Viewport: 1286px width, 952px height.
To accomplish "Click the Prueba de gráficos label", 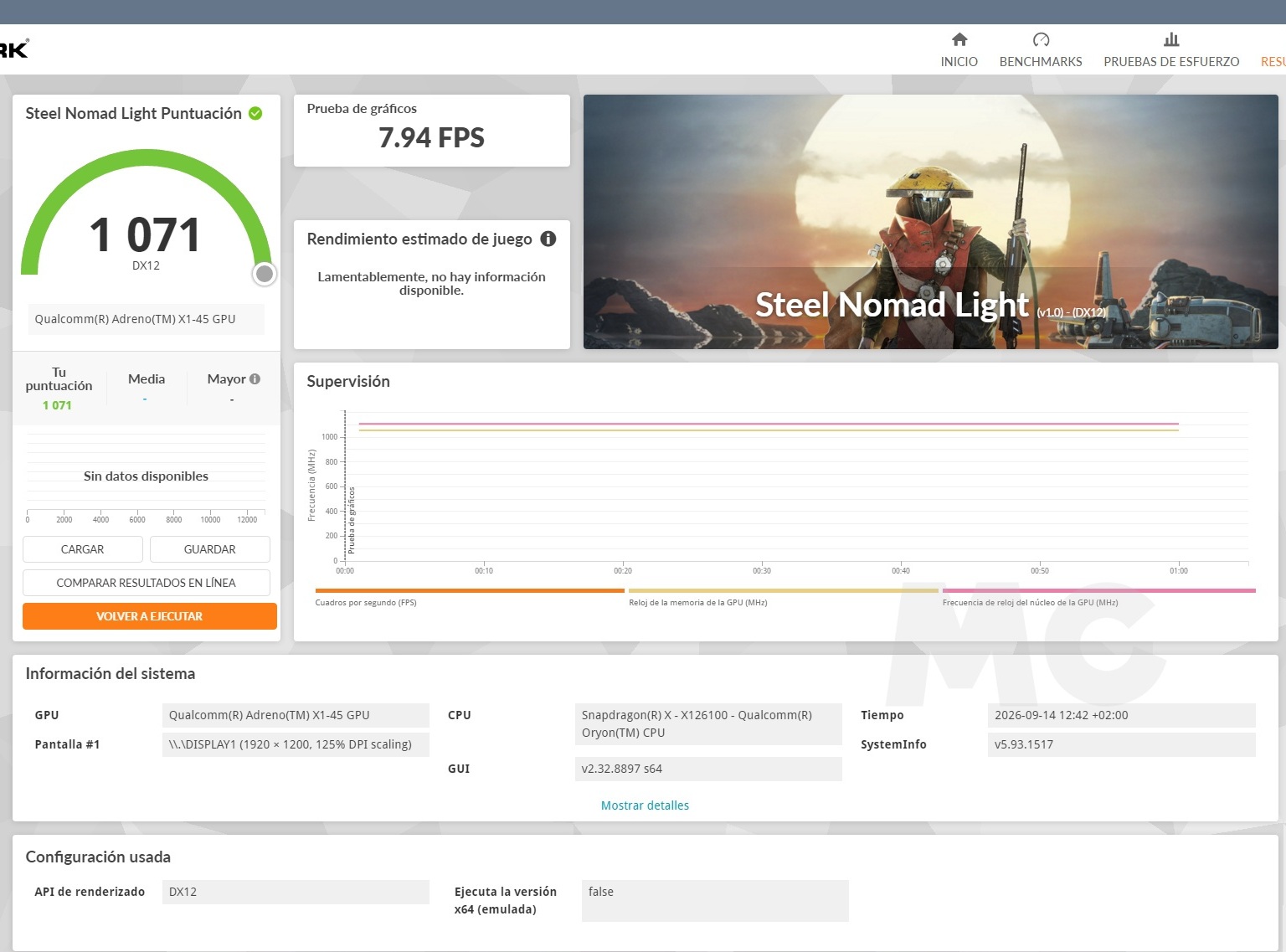I will [x=362, y=109].
